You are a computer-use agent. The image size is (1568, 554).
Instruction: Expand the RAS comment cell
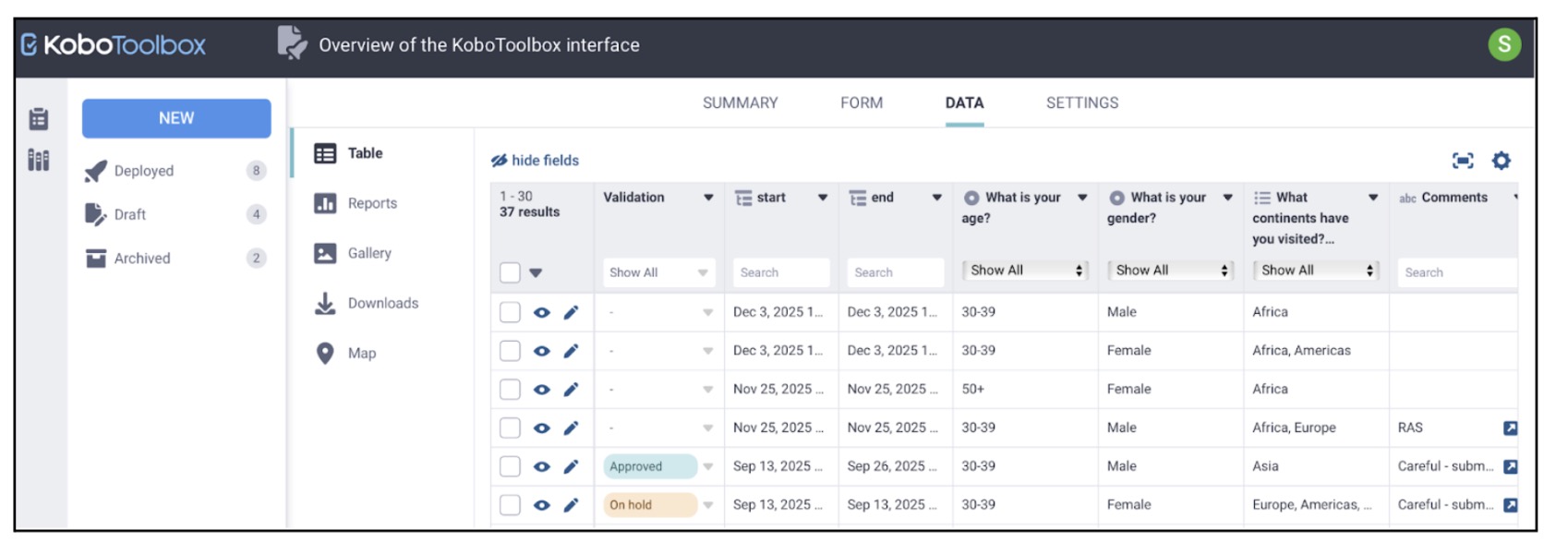[1510, 428]
